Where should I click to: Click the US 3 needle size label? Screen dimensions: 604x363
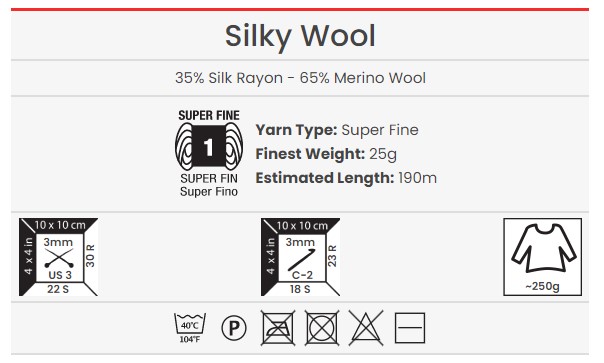tap(60, 275)
